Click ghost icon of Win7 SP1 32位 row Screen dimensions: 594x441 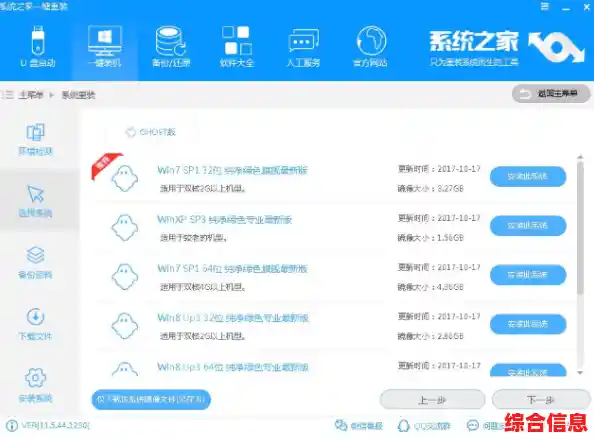125,178
